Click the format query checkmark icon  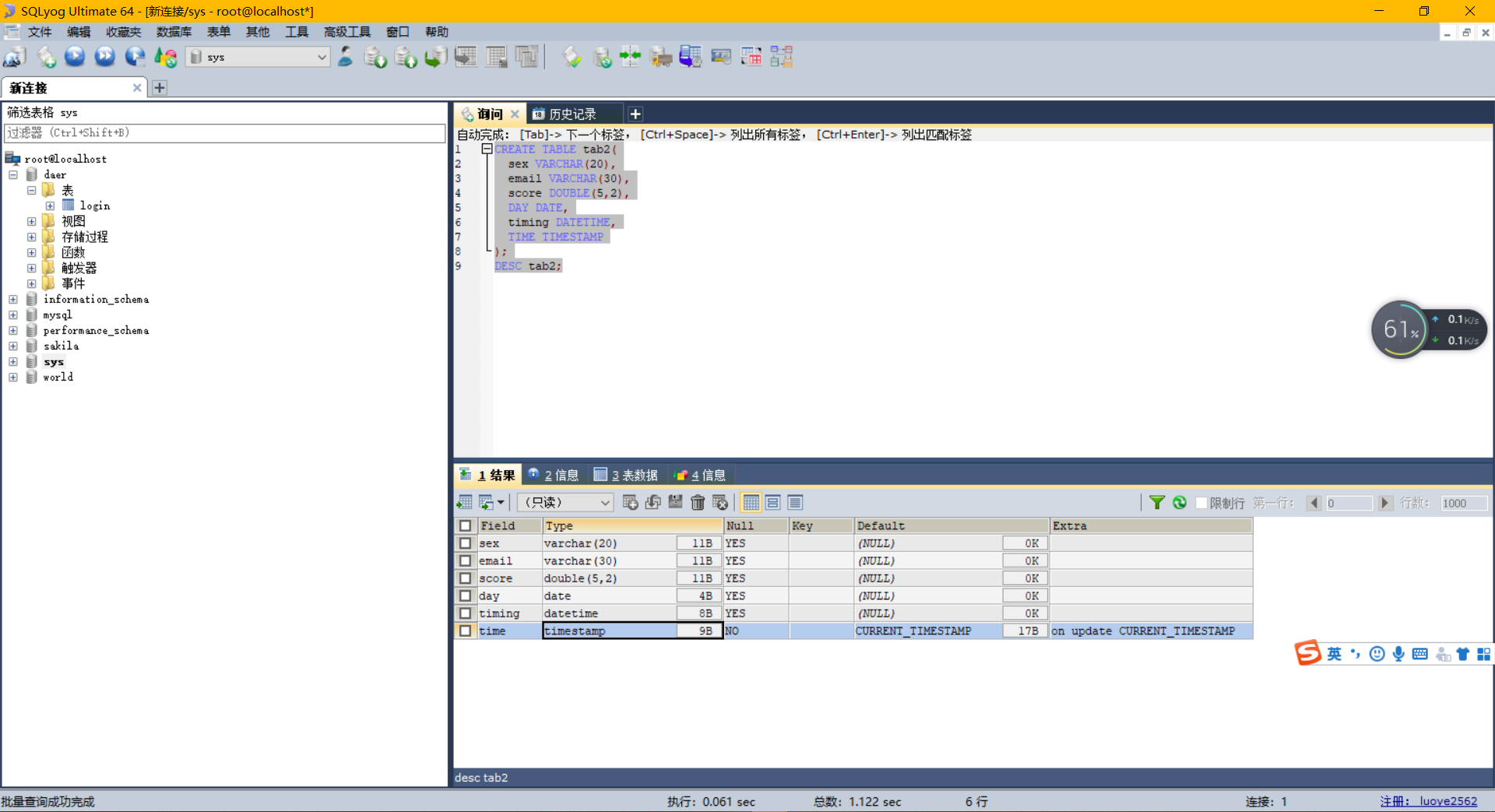572,57
